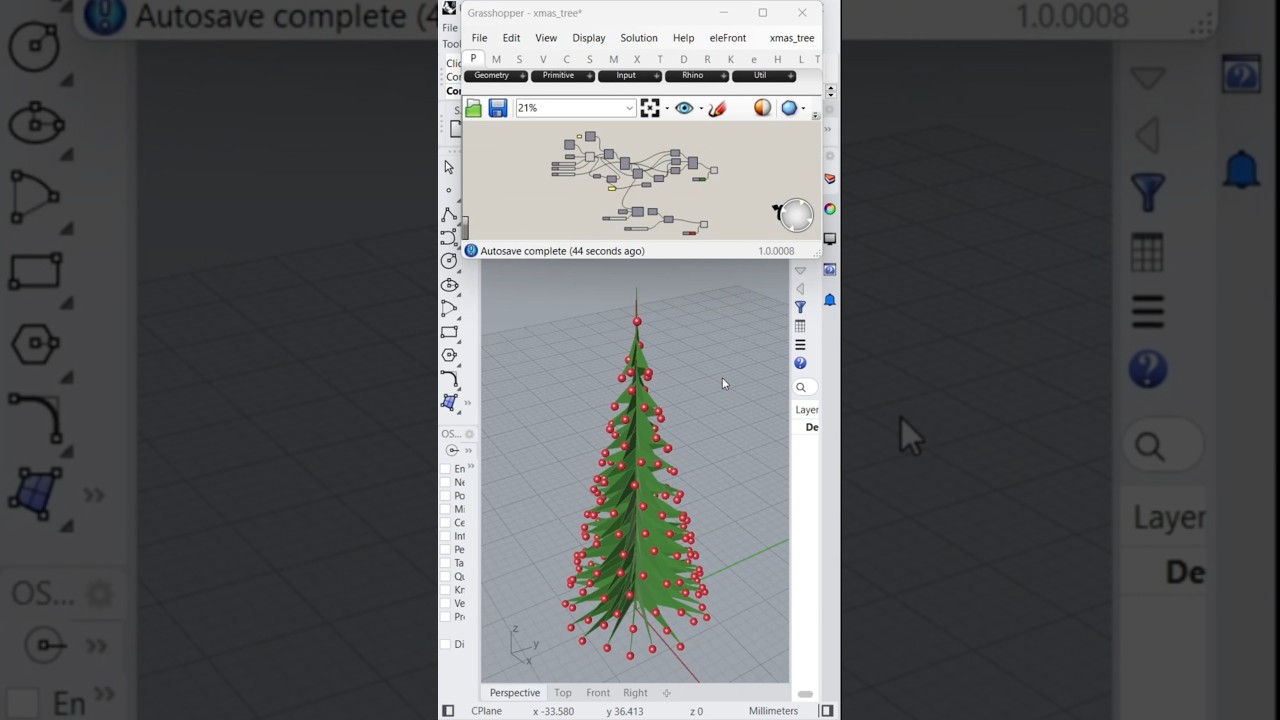The image size is (1280, 720).
Task: Save the Grasshopper document with floppy icon
Action: tap(498, 108)
